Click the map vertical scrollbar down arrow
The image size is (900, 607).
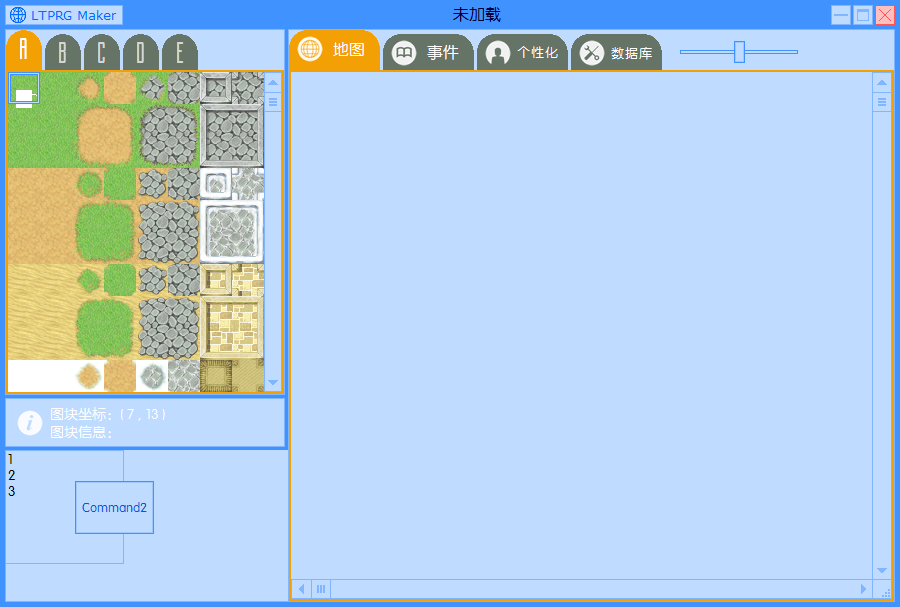click(882, 570)
